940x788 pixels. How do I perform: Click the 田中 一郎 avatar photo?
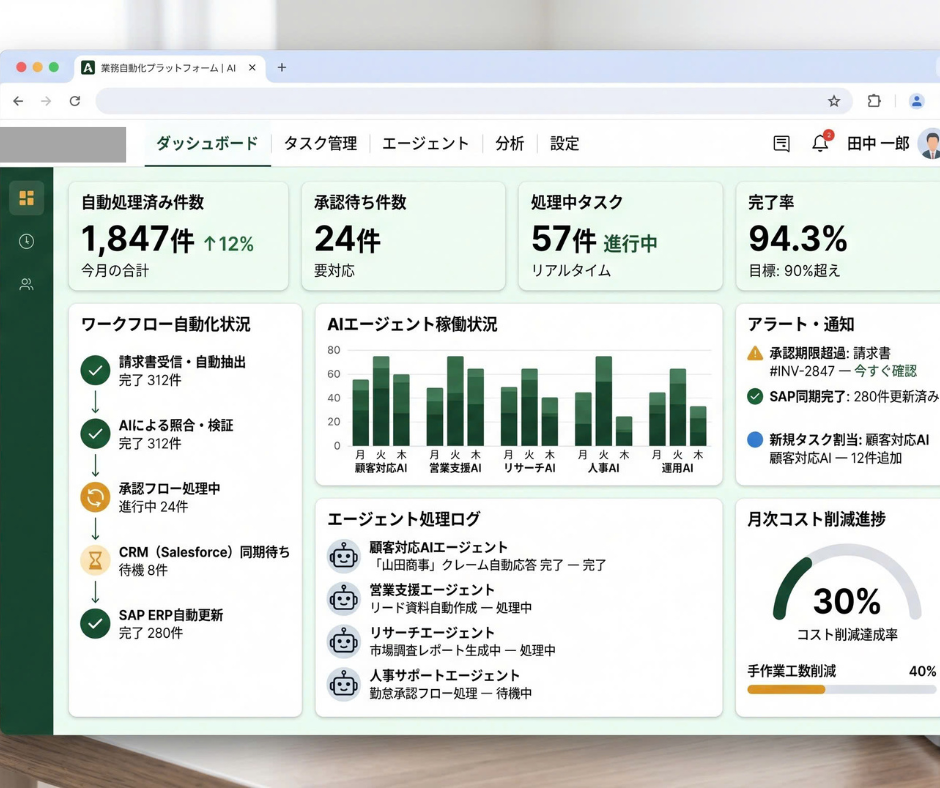tap(930, 143)
